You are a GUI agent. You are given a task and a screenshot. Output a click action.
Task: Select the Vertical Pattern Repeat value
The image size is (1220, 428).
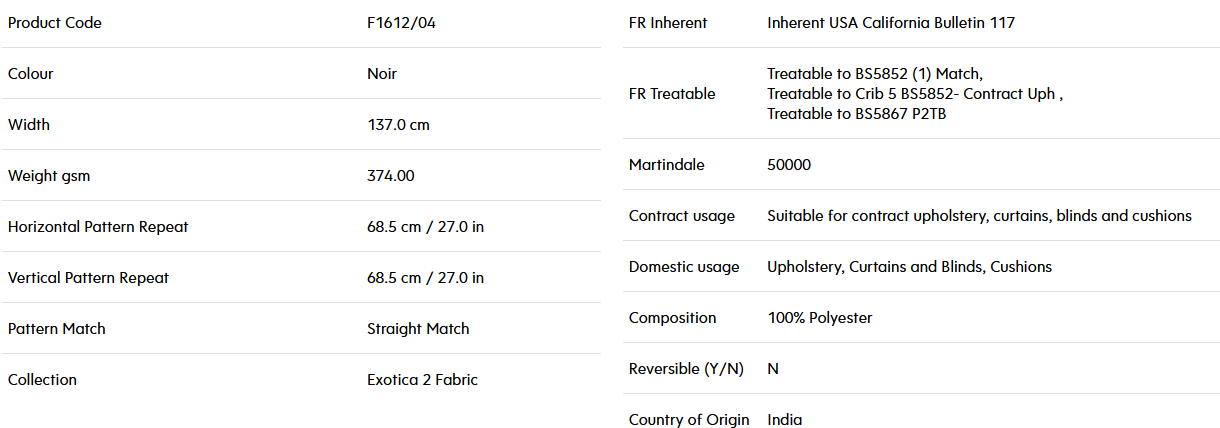(x=425, y=278)
